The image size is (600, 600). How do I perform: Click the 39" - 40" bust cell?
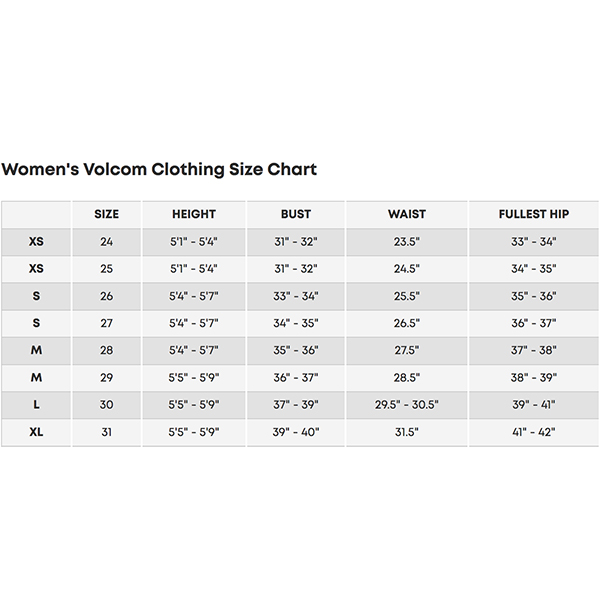(x=295, y=432)
